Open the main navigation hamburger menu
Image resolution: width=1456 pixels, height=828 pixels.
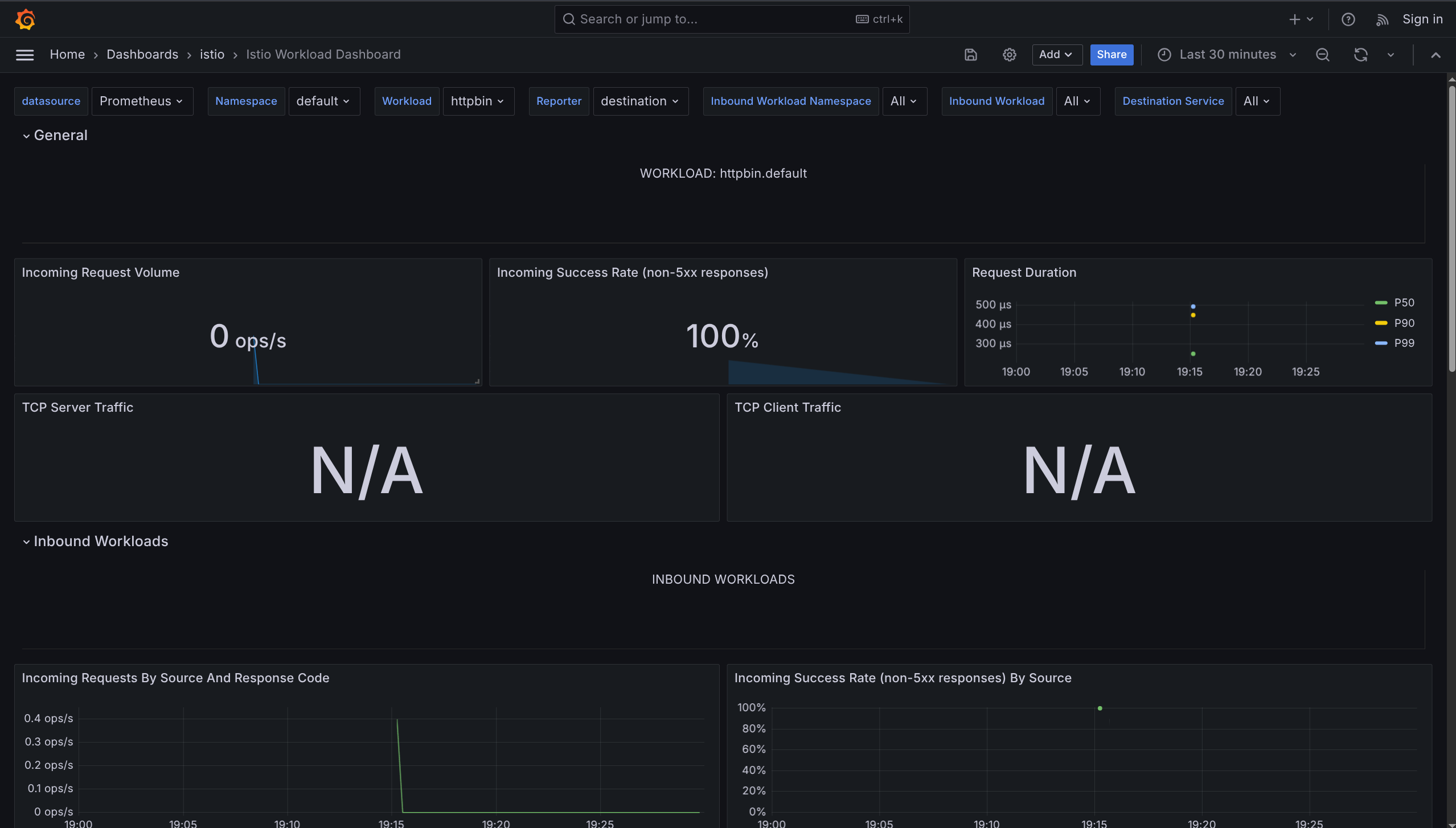pyautogui.click(x=24, y=55)
